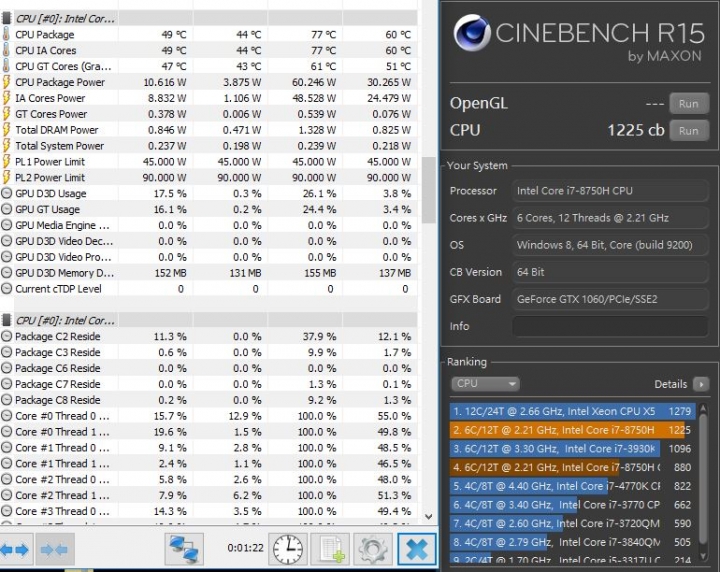Image resolution: width=720 pixels, height=572 pixels.
Task: Click the CPU GT Cores thermometer icon
Action: tap(6, 66)
